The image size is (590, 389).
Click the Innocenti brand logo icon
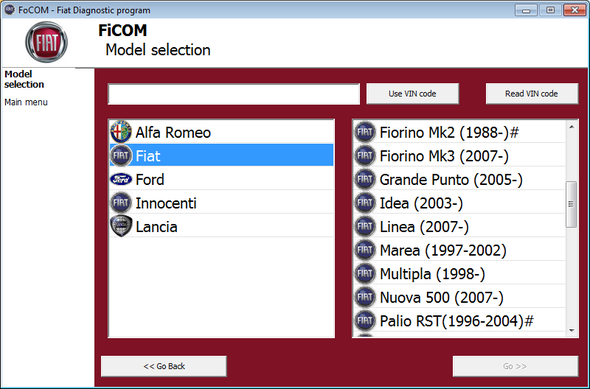[121, 202]
